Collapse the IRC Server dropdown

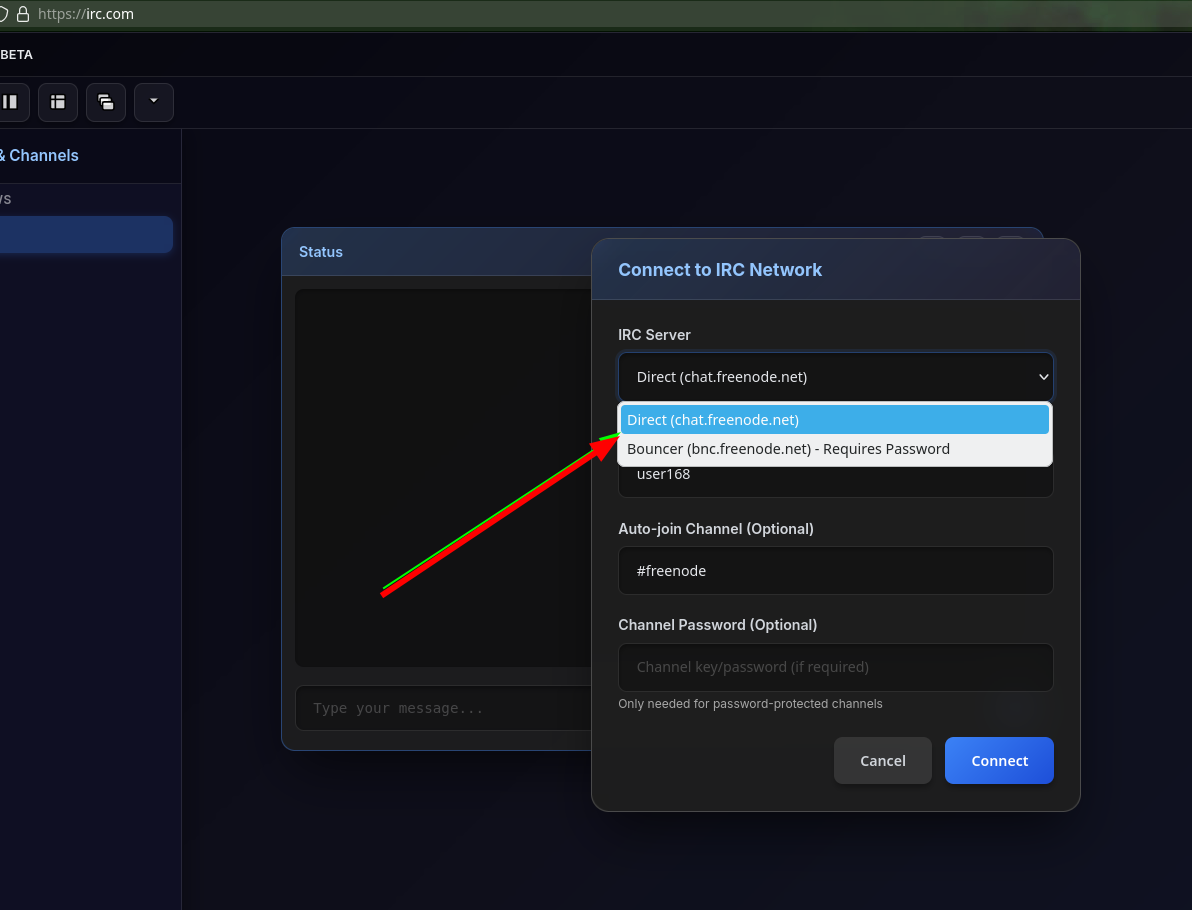[835, 377]
